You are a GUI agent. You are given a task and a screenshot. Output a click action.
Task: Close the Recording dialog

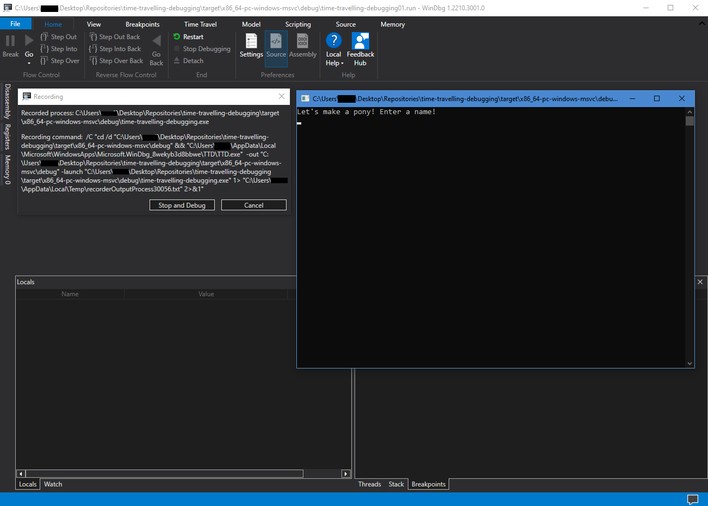pos(281,96)
